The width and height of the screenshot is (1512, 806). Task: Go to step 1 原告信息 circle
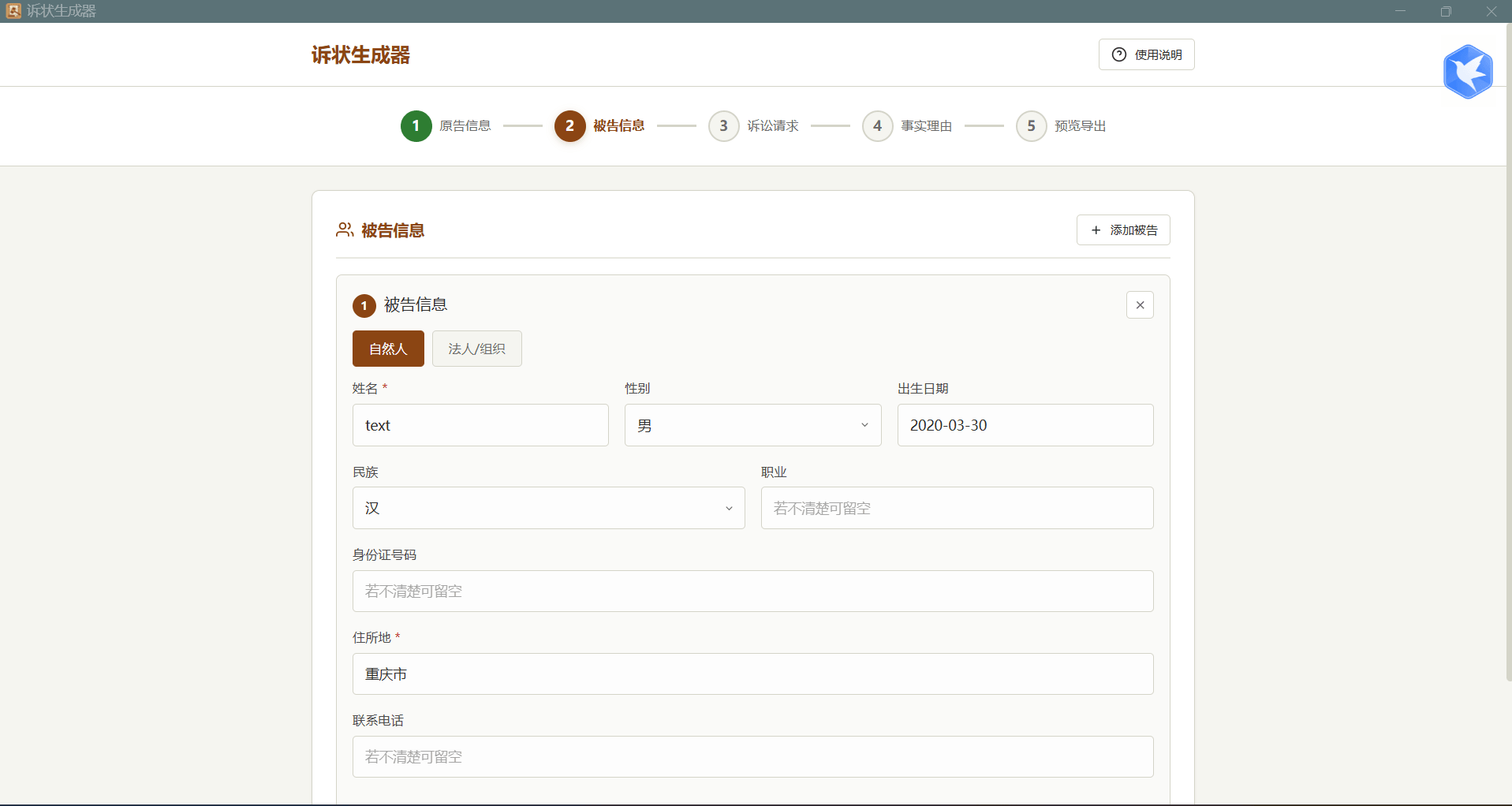[416, 126]
